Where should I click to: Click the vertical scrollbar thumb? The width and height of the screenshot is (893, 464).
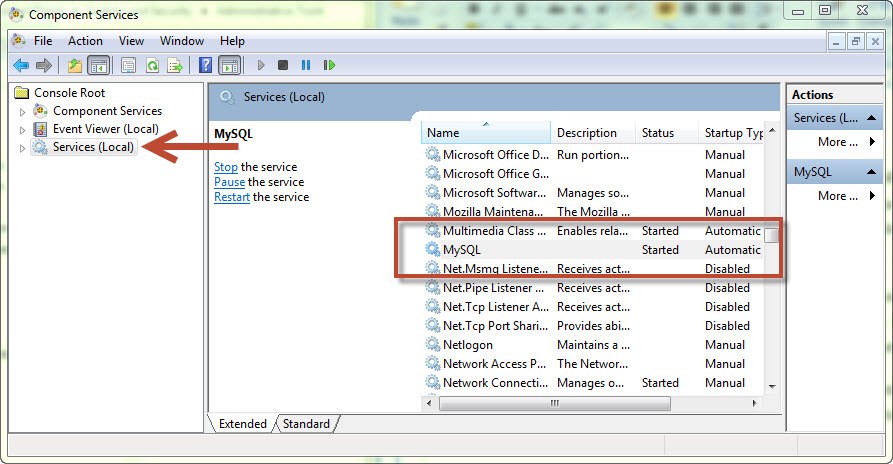[772, 235]
